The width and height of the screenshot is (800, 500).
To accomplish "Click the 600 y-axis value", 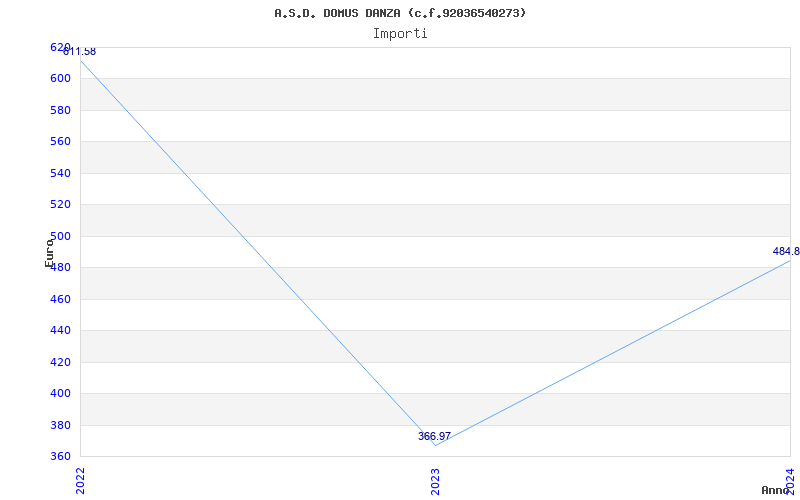I will [60, 79].
